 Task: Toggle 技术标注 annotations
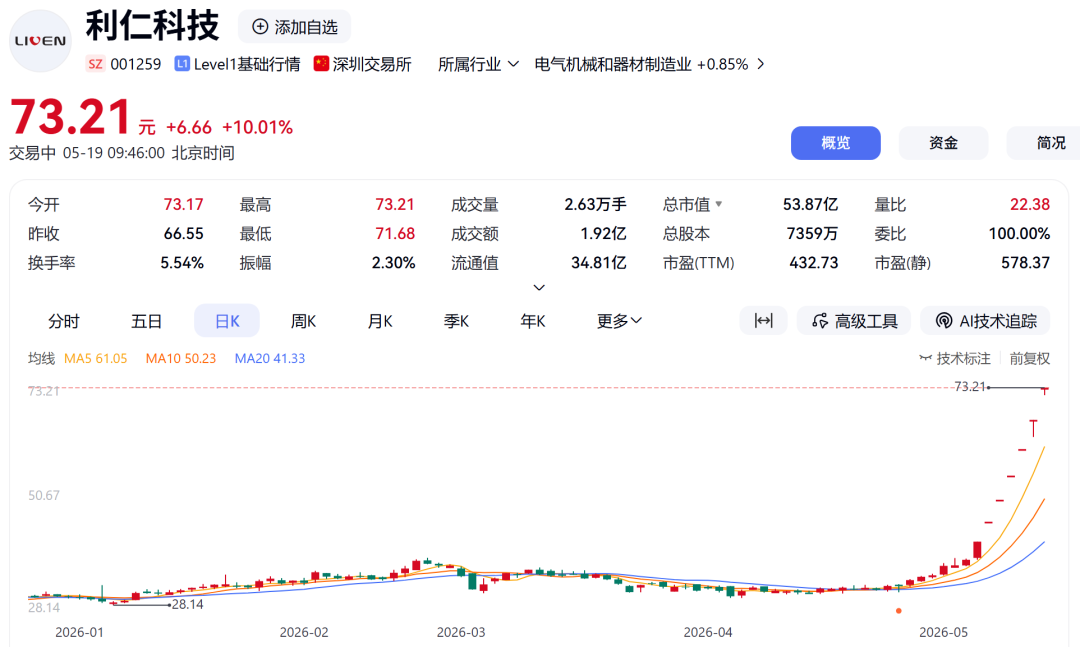tap(955, 358)
